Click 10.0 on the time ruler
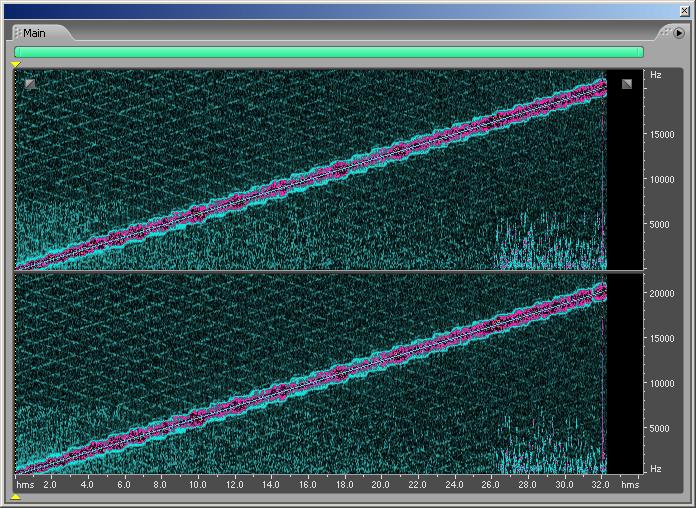696x508 pixels. point(198,484)
